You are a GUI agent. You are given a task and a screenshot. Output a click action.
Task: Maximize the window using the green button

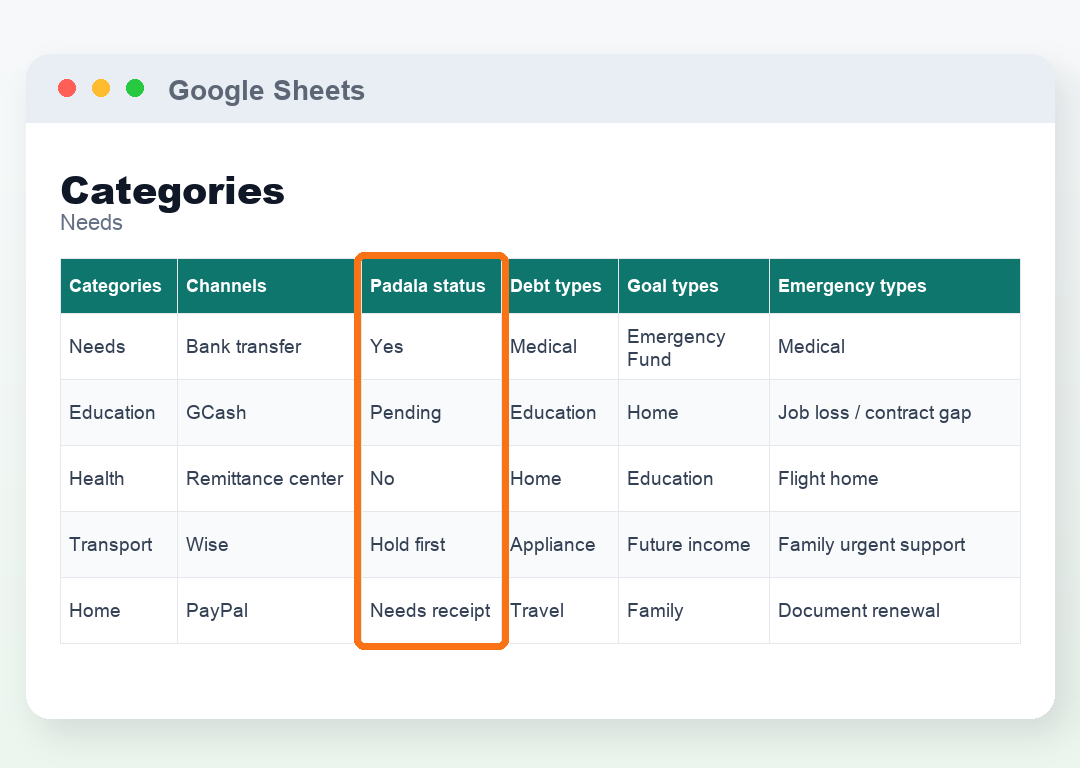click(x=135, y=88)
